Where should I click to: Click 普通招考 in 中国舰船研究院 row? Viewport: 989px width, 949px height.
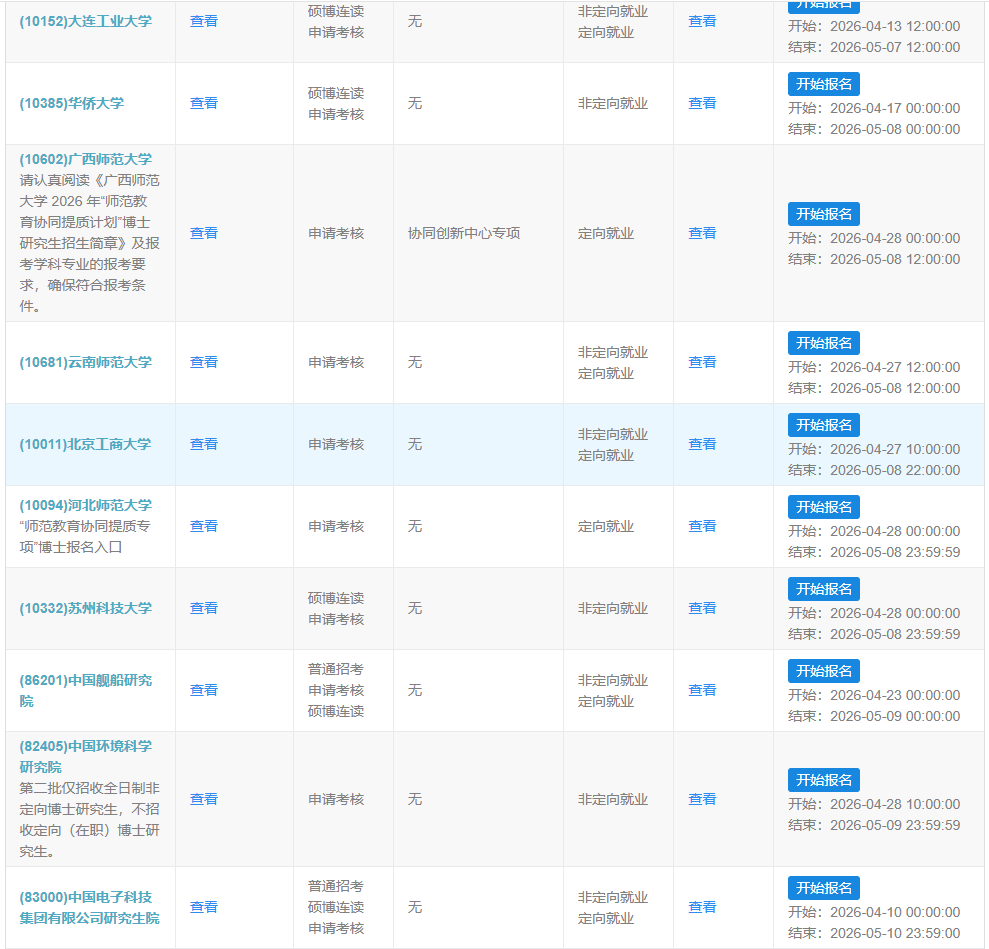(x=336, y=670)
